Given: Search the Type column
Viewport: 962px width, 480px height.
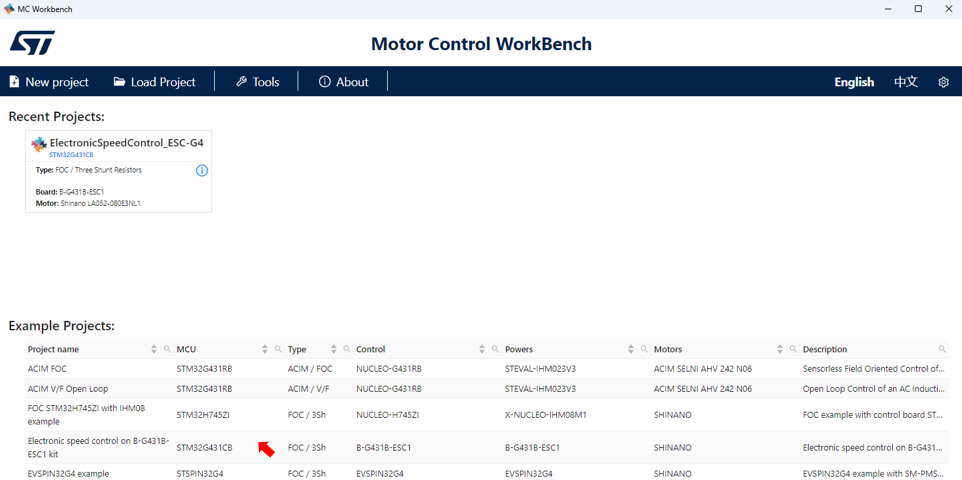Looking at the screenshot, I should click(x=347, y=349).
